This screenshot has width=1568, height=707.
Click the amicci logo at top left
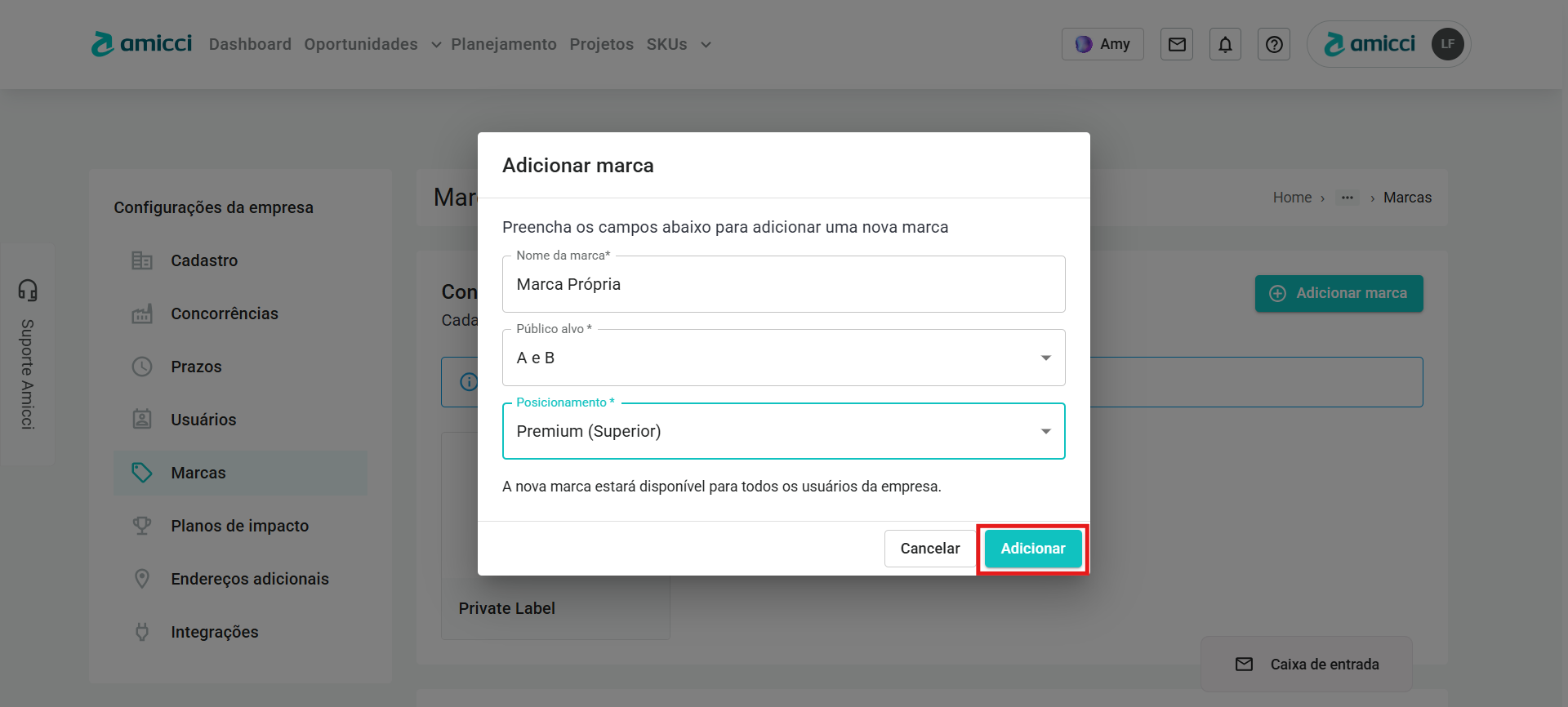[x=142, y=44]
